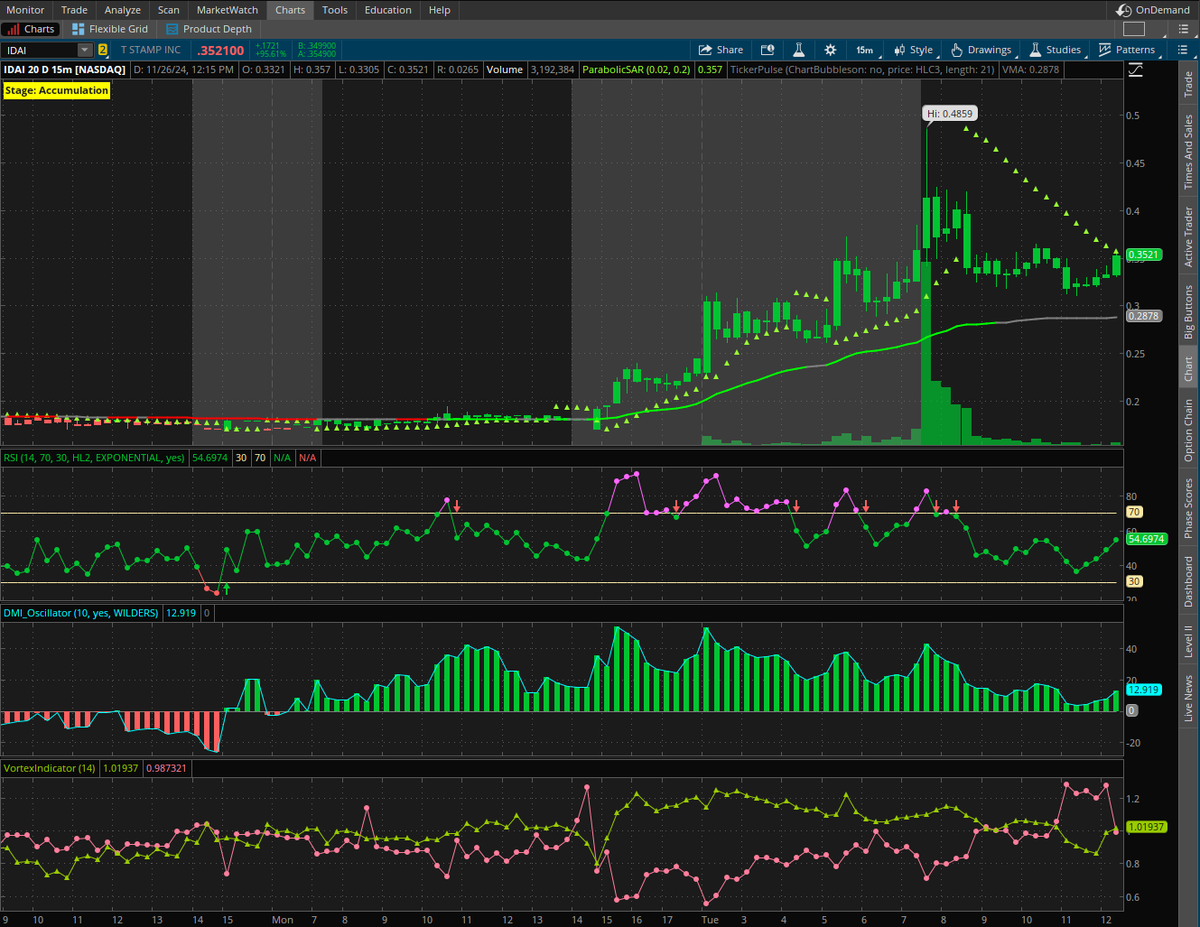The width and height of the screenshot is (1200, 927).
Task: Switch to the Analyze tab
Action: point(123,10)
